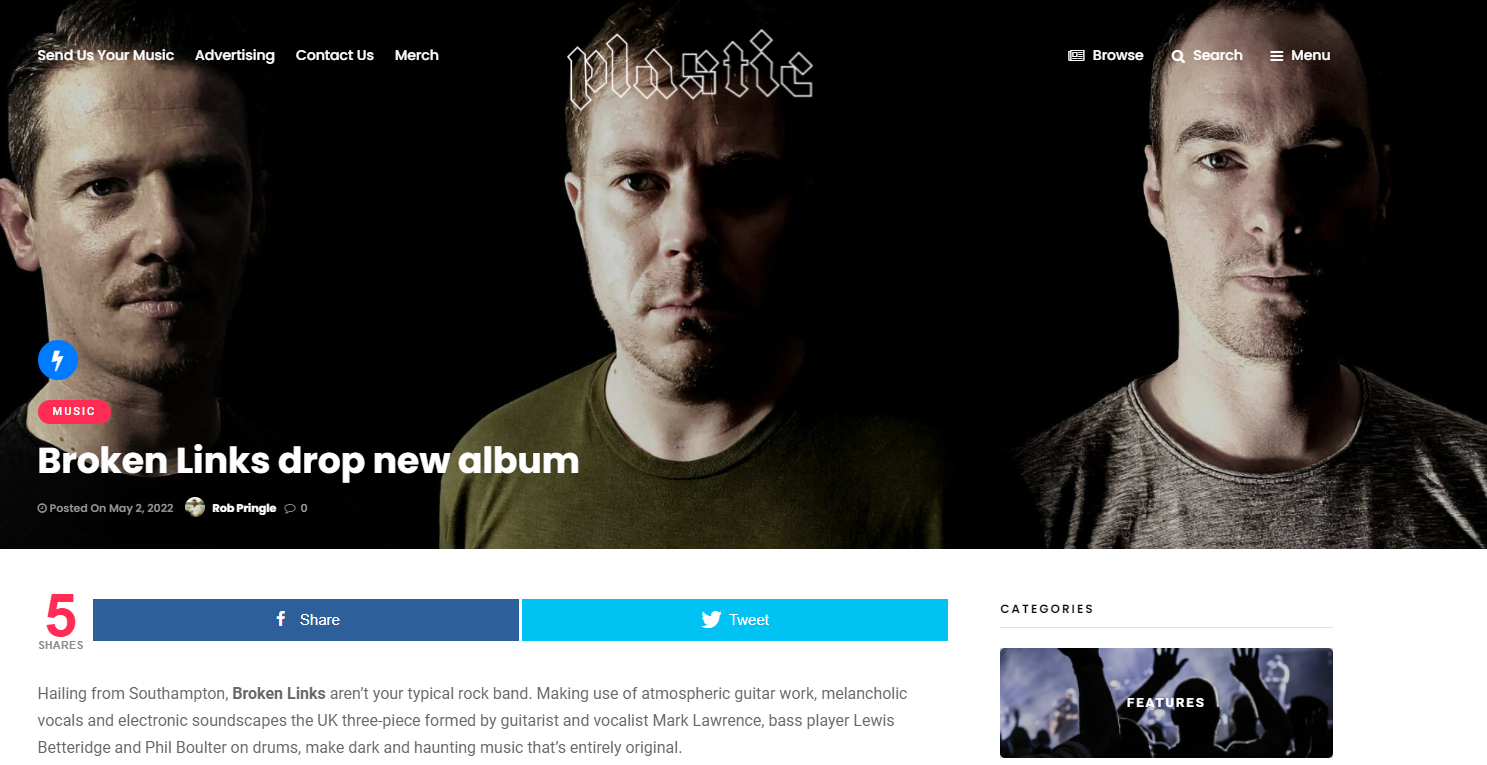Click the blue lightning bolt badge icon
1487x765 pixels.
[x=58, y=360]
